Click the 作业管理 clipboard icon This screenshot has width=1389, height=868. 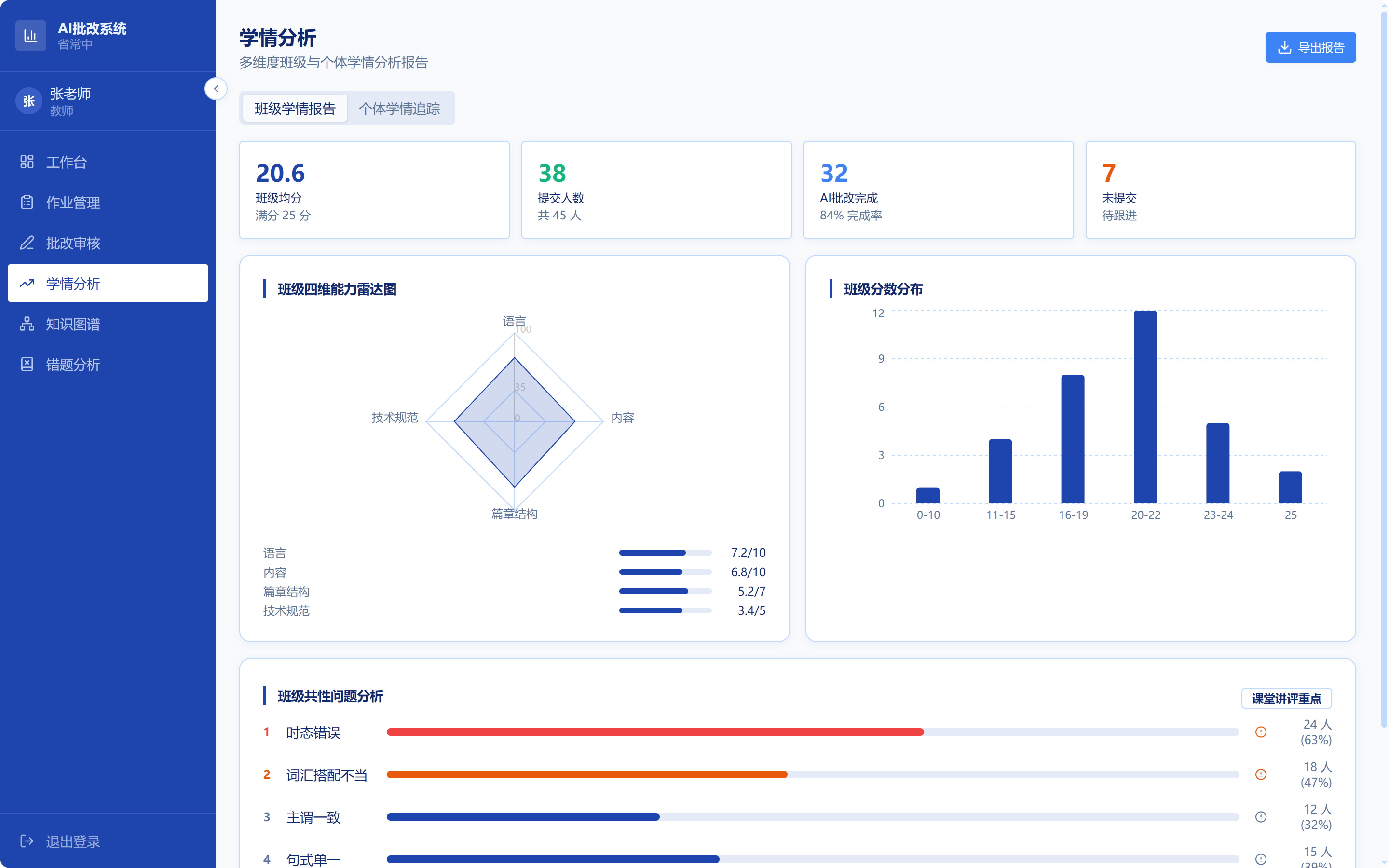point(27,202)
